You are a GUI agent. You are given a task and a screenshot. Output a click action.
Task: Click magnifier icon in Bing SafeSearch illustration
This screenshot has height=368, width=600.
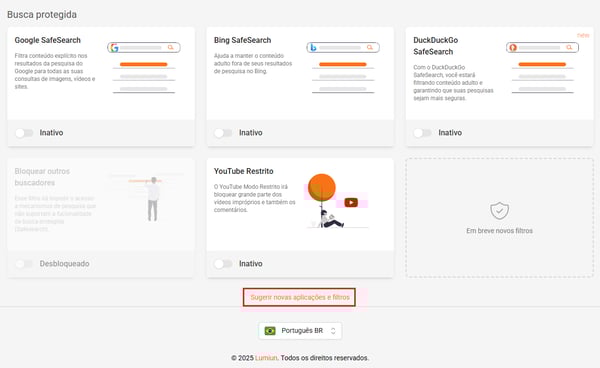pos(370,47)
